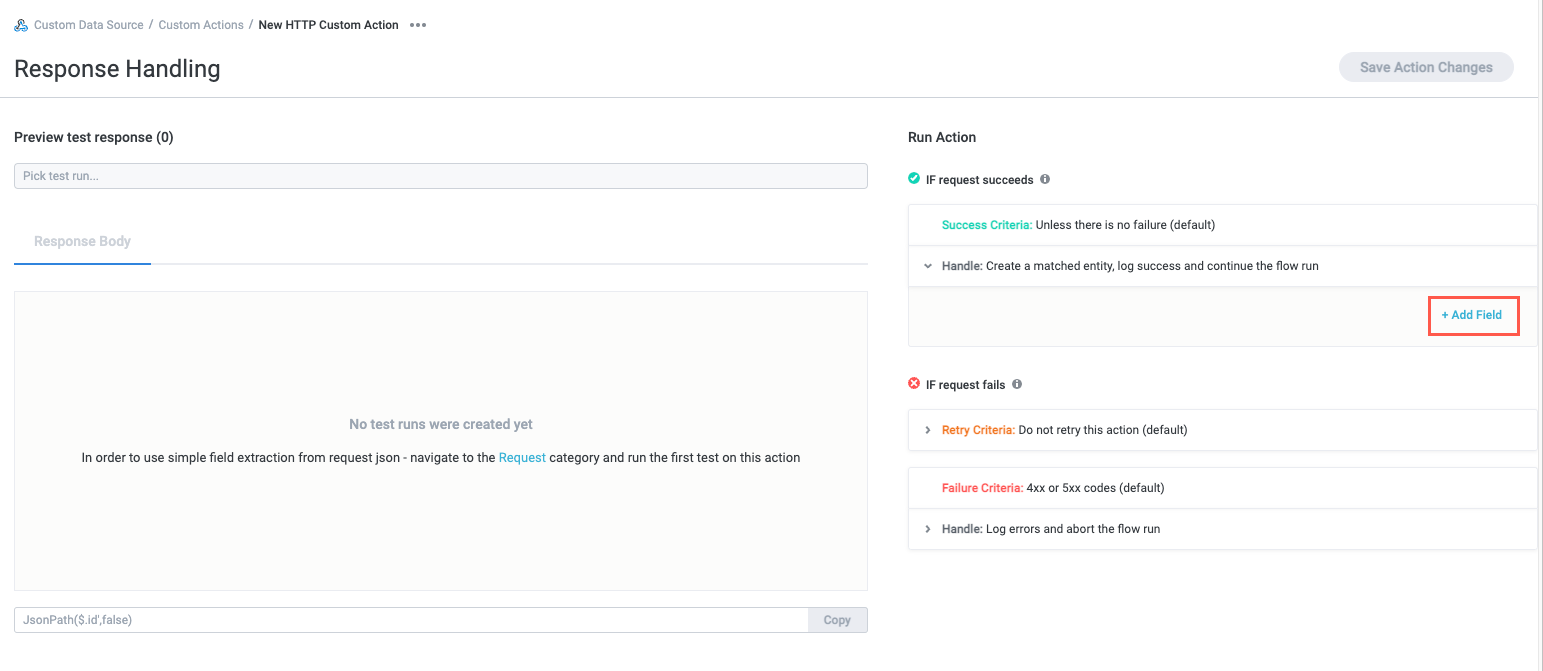This screenshot has height=671, width=1543.
Task: Open the Failure Criteria row
Action: [1052, 488]
